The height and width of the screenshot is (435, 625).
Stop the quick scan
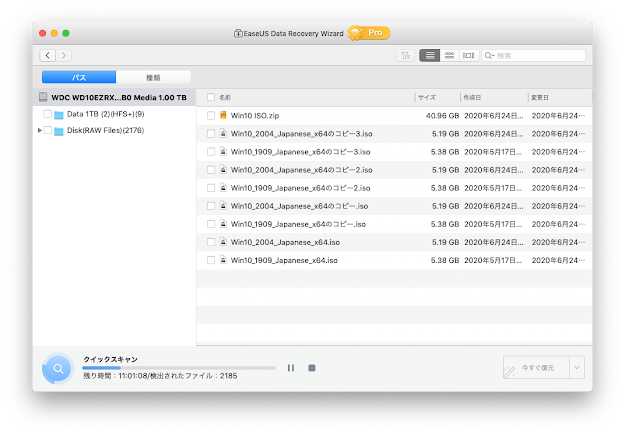click(312, 368)
